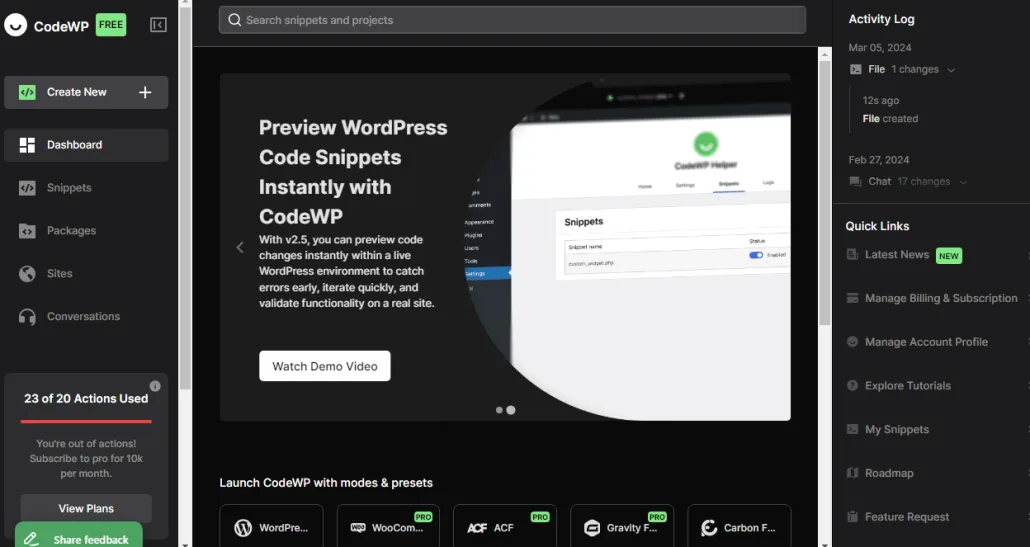
Task: Click the Gravity Forms logo icon
Action: tap(592, 528)
